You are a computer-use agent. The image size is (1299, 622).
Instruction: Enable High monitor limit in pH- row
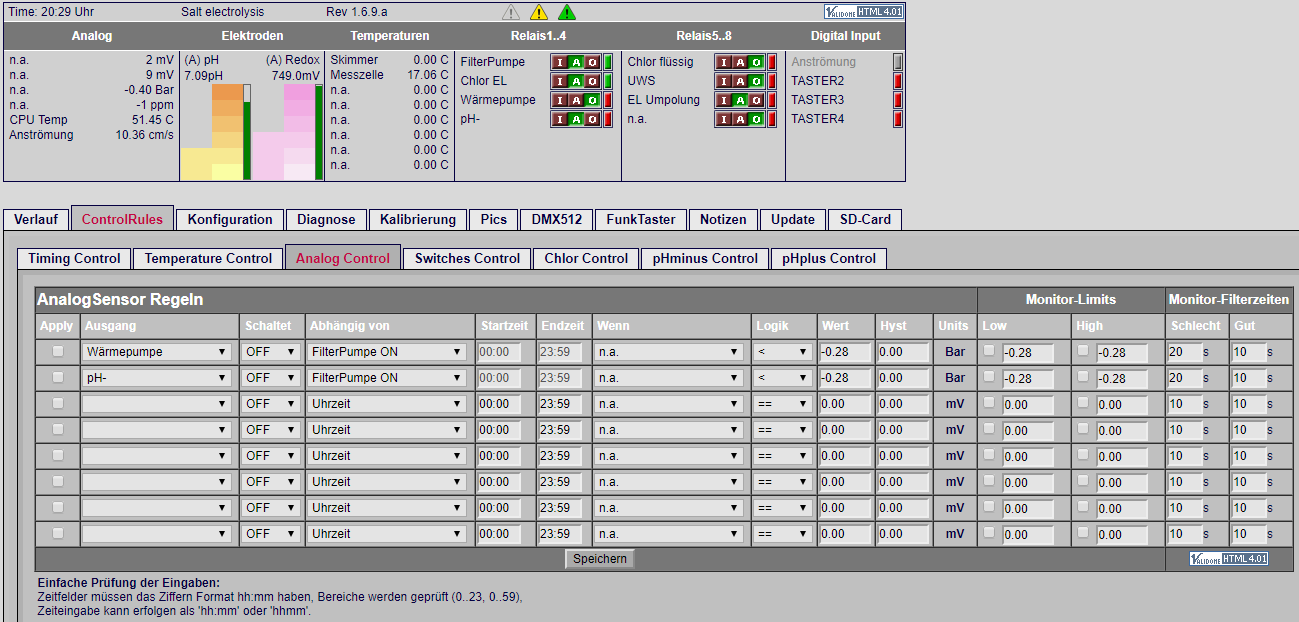point(1083,377)
